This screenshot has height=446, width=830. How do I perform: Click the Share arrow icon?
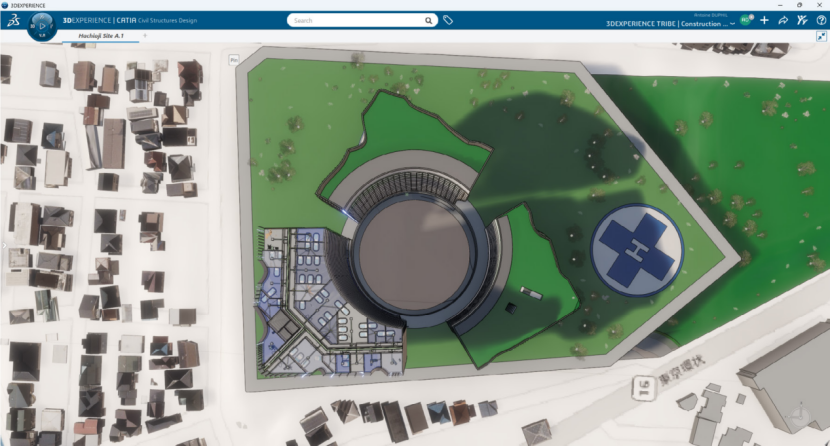[x=783, y=20]
